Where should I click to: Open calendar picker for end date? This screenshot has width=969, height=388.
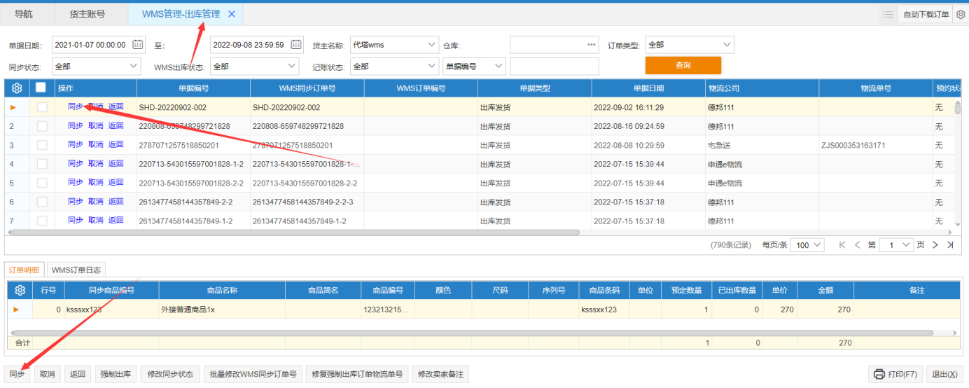pyautogui.click(x=296, y=44)
